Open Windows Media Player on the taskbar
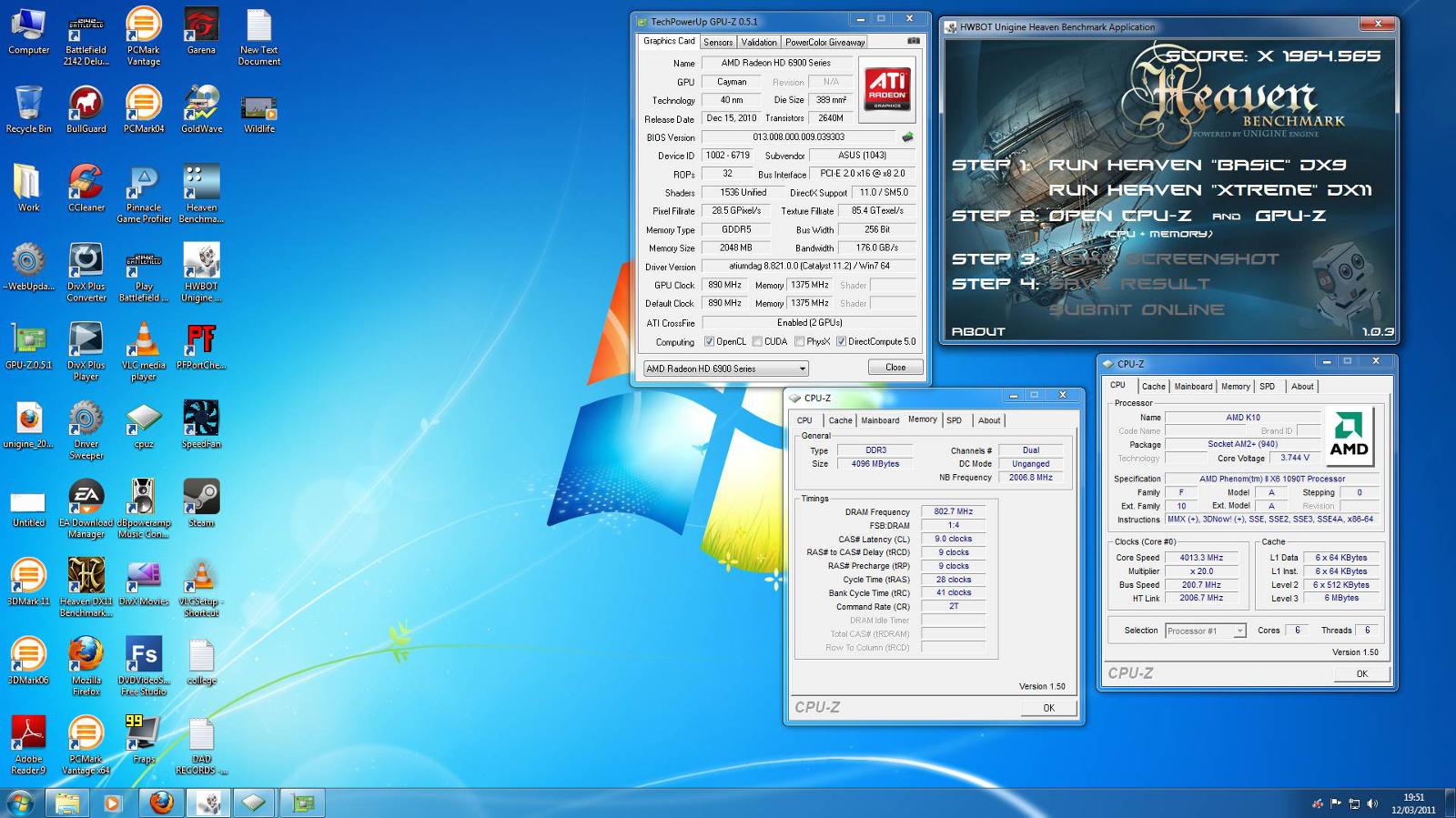 (x=113, y=803)
